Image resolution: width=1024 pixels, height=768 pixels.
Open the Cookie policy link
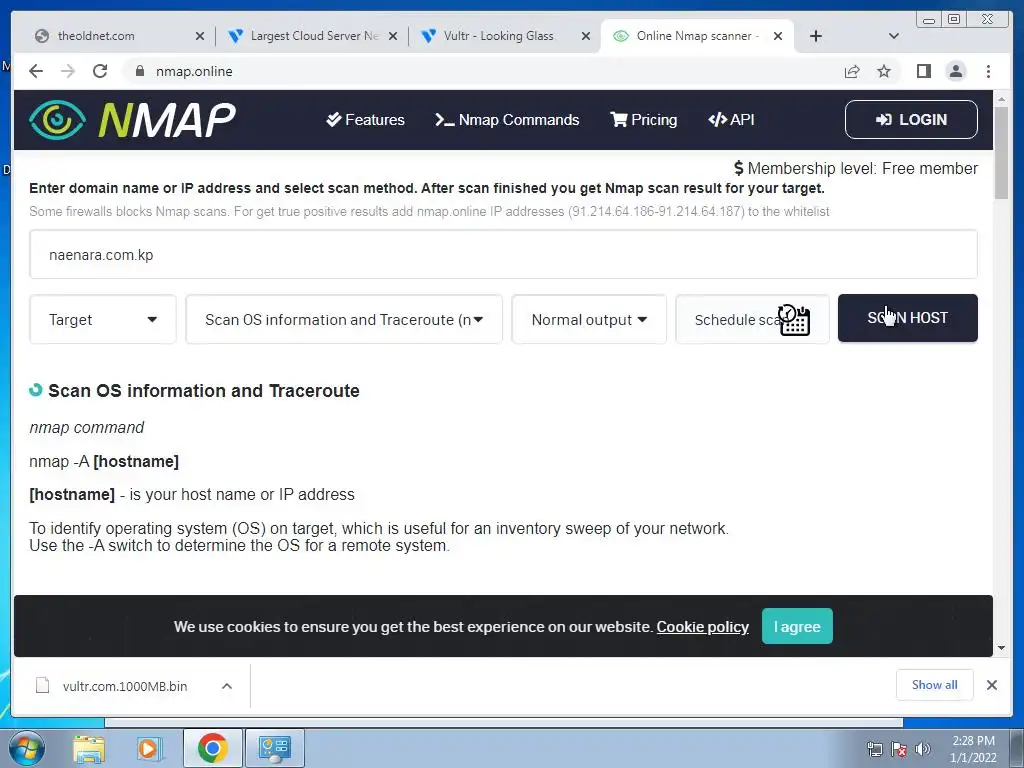[x=703, y=627]
